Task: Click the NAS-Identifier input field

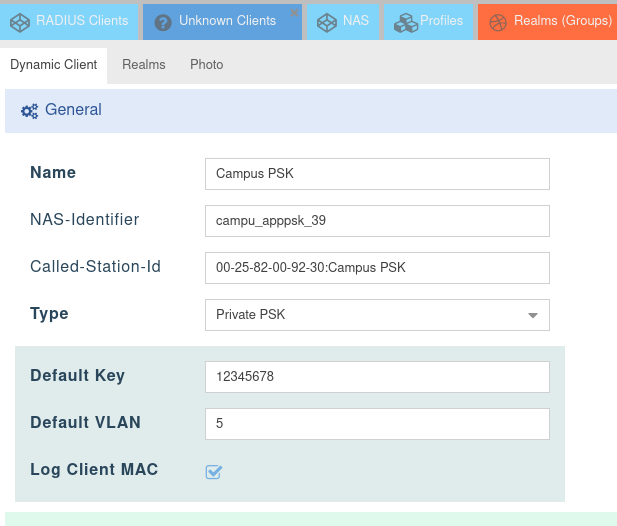Action: coord(377,221)
